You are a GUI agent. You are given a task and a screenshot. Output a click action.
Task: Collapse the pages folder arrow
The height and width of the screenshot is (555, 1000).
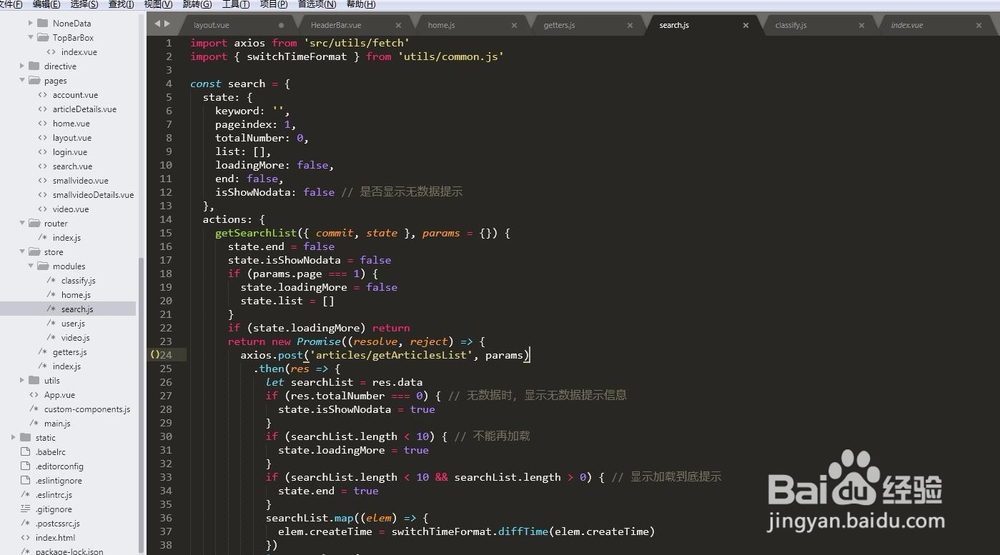point(22,80)
